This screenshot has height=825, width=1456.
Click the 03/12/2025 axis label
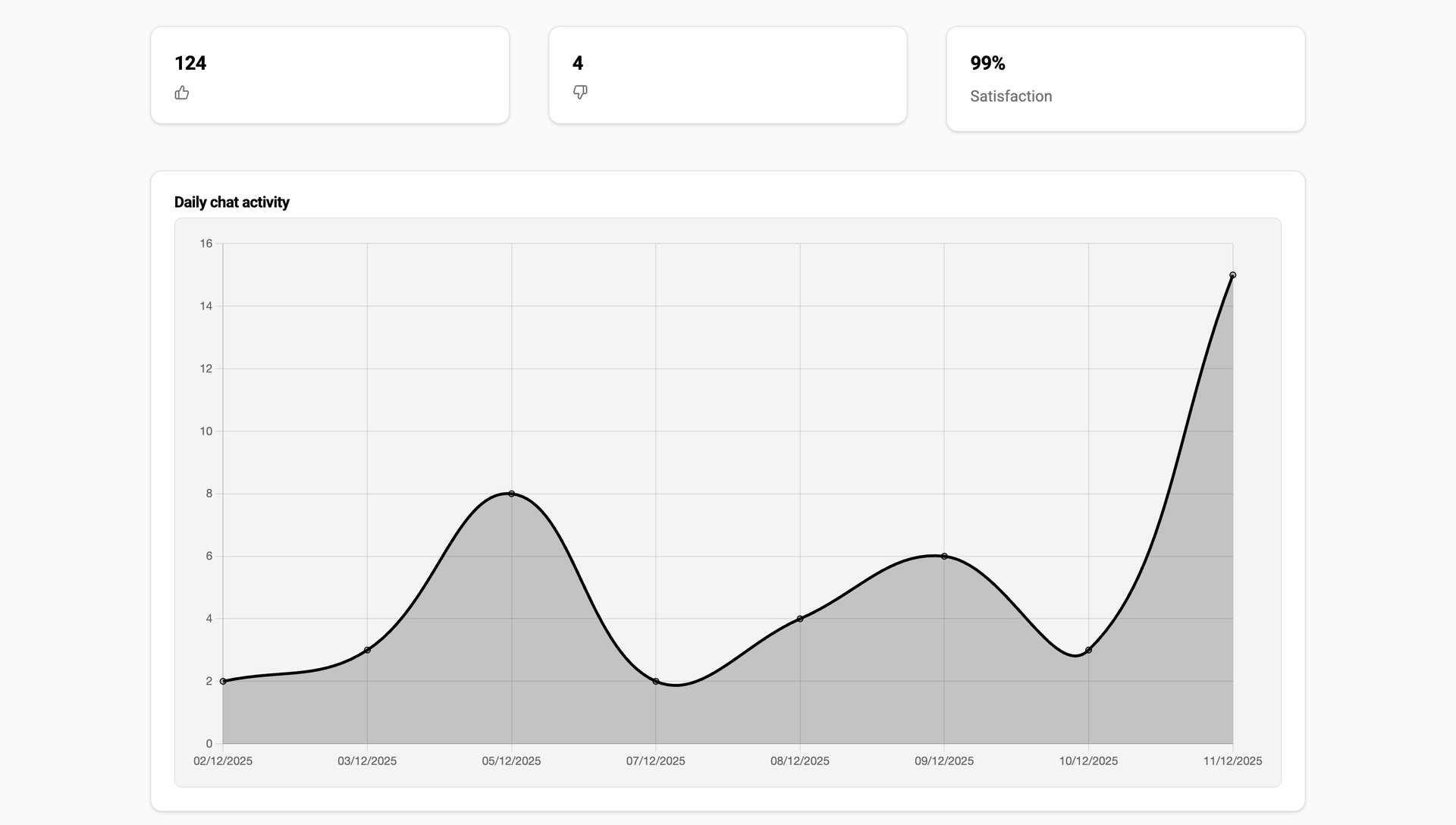coord(367,761)
